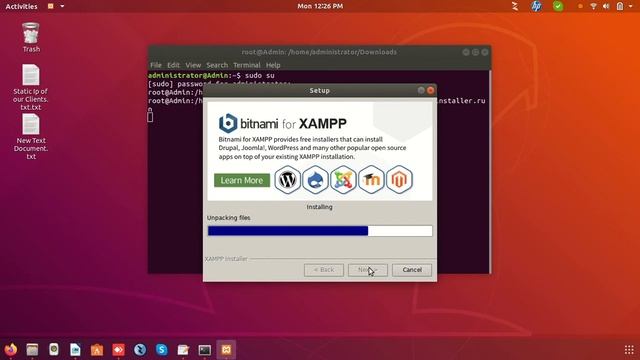Click the Magento icon in the Bitnami banner

point(399,180)
